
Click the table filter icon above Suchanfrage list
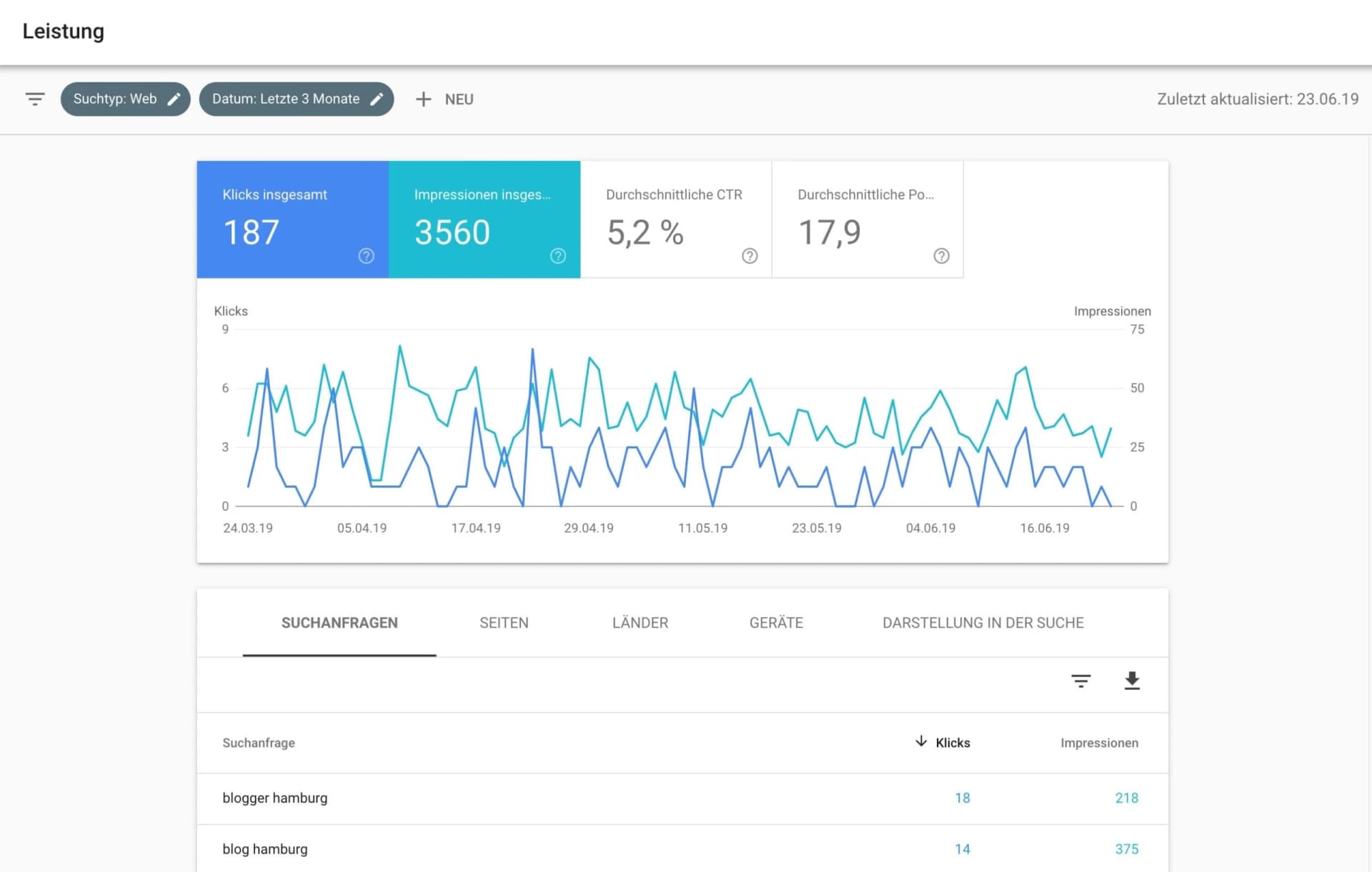click(1081, 681)
